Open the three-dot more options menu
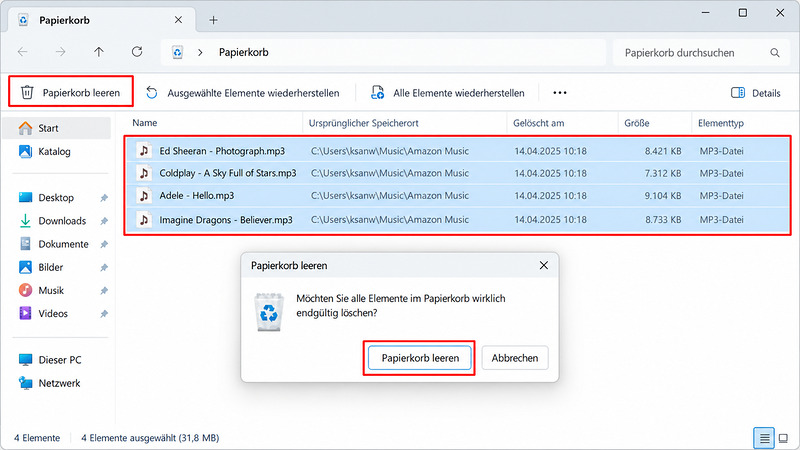The image size is (800, 450). 560,93
